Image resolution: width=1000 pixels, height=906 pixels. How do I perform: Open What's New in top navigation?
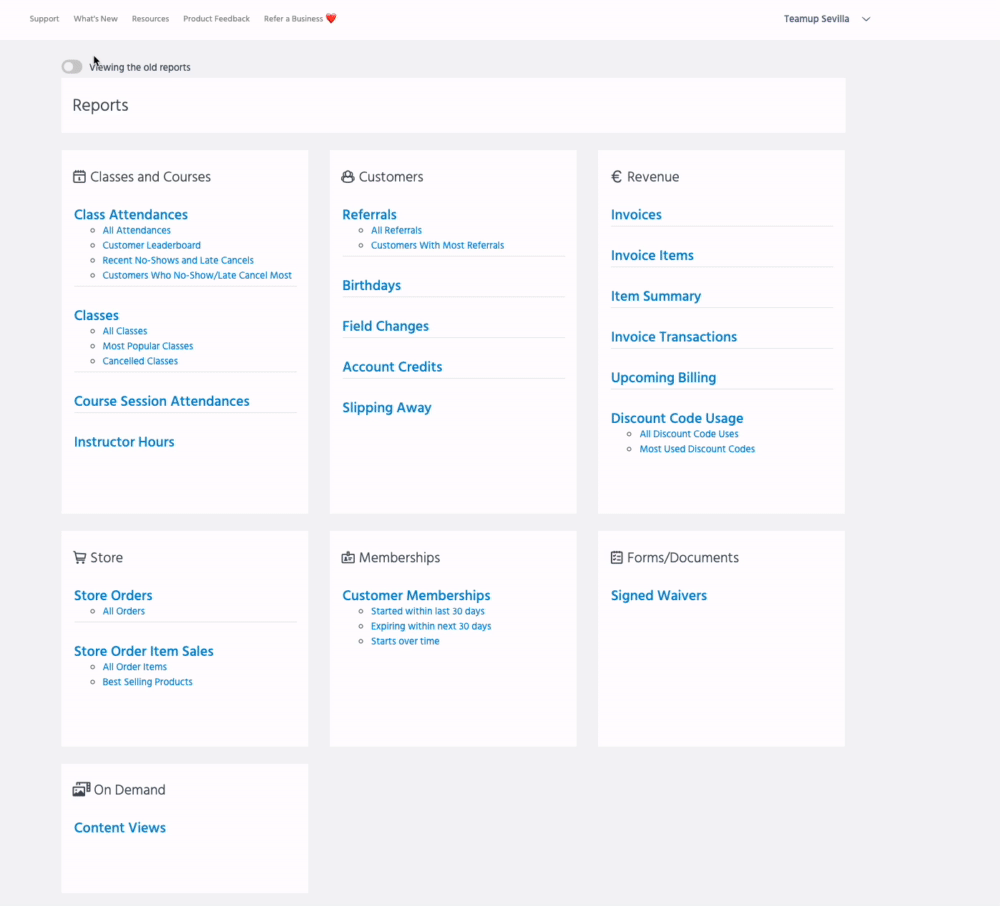[x=95, y=19]
